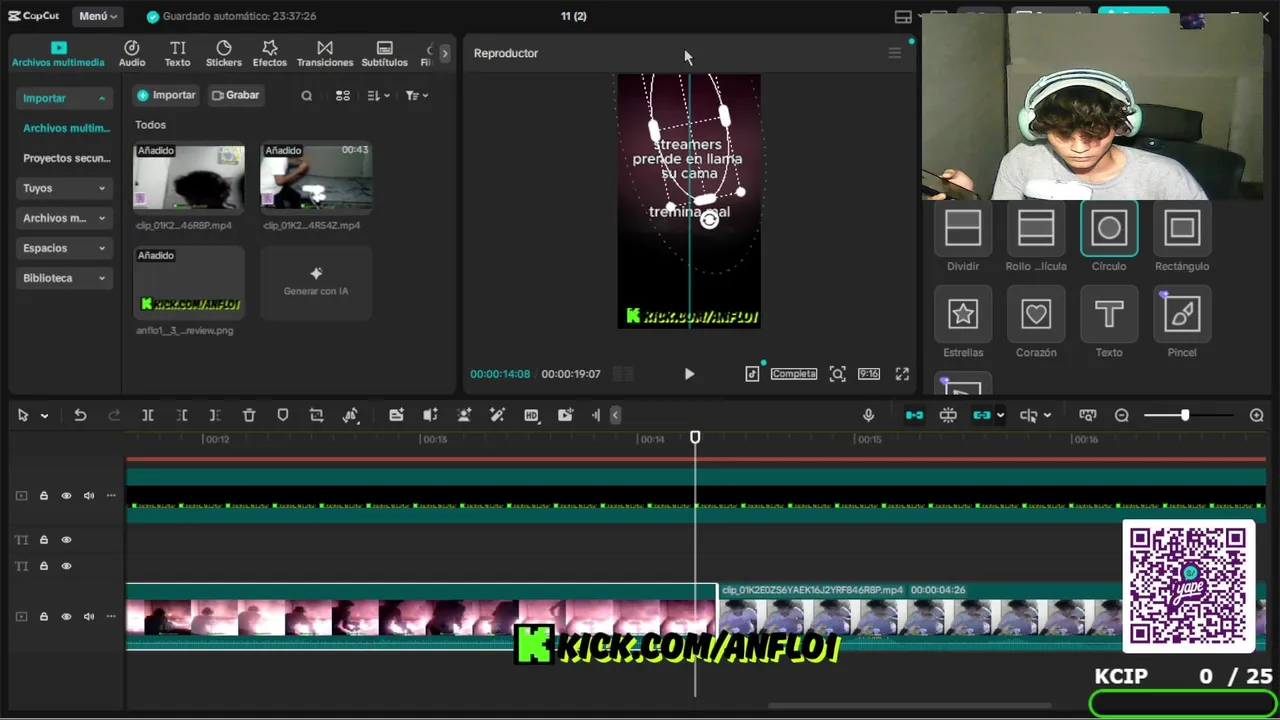Image resolution: width=1280 pixels, height=720 pixels.
Task: Click the Completa quality button in player
Action: (793, 374)
